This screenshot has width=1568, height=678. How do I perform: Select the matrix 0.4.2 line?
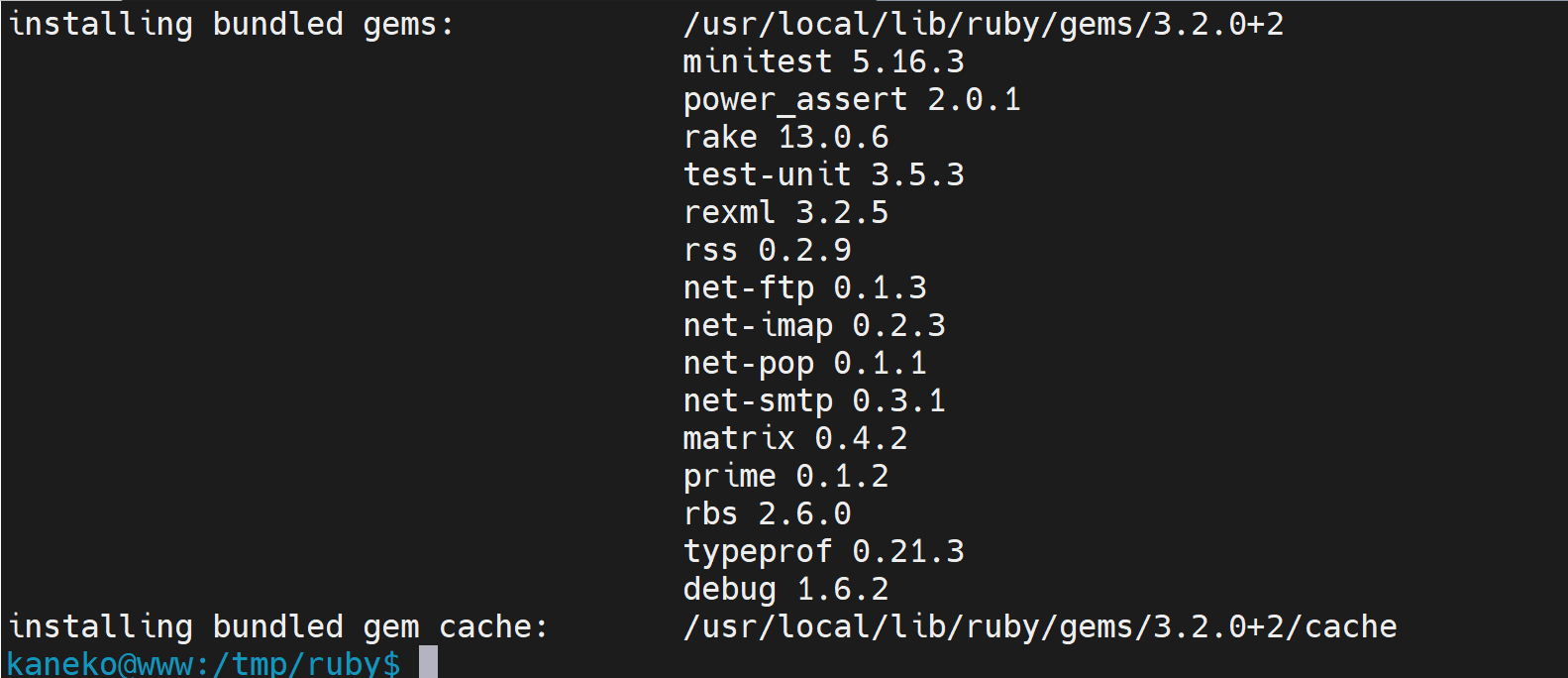tap(795, 438)
